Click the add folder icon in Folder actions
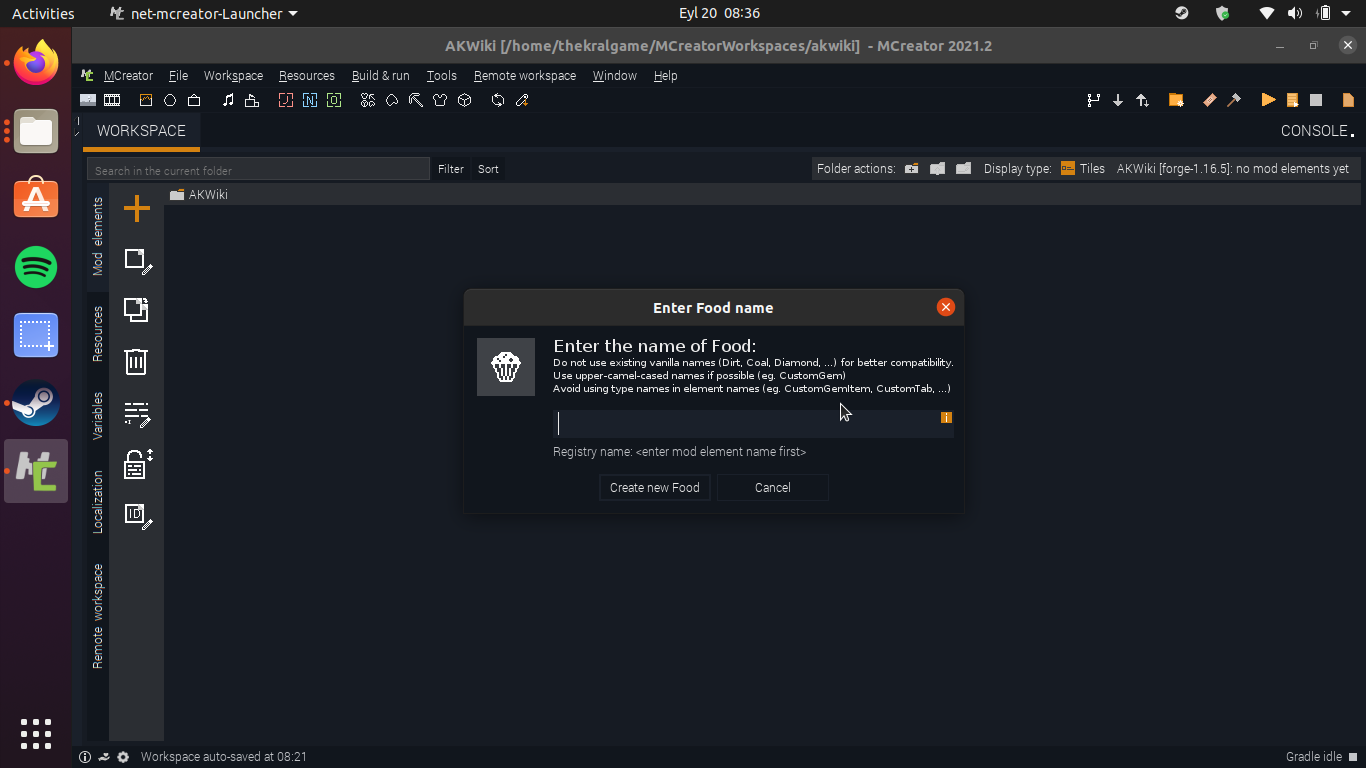Screen dimensions: 1366x768 coord(911,168)
